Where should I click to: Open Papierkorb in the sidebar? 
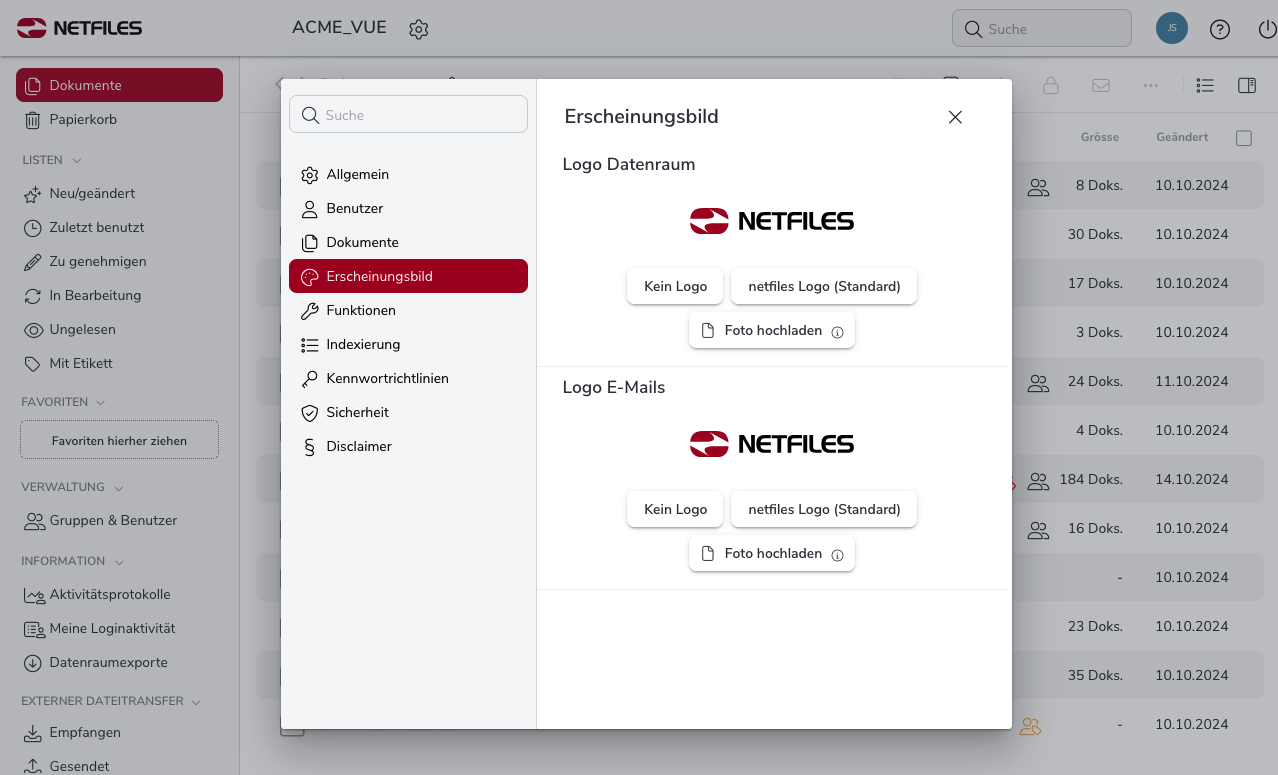(83, 119)
